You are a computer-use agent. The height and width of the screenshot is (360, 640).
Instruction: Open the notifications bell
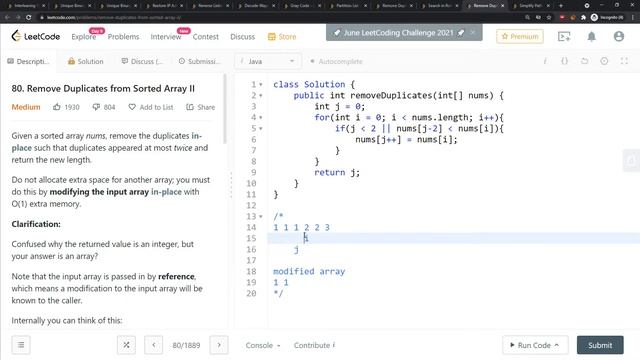click(591, 36)
